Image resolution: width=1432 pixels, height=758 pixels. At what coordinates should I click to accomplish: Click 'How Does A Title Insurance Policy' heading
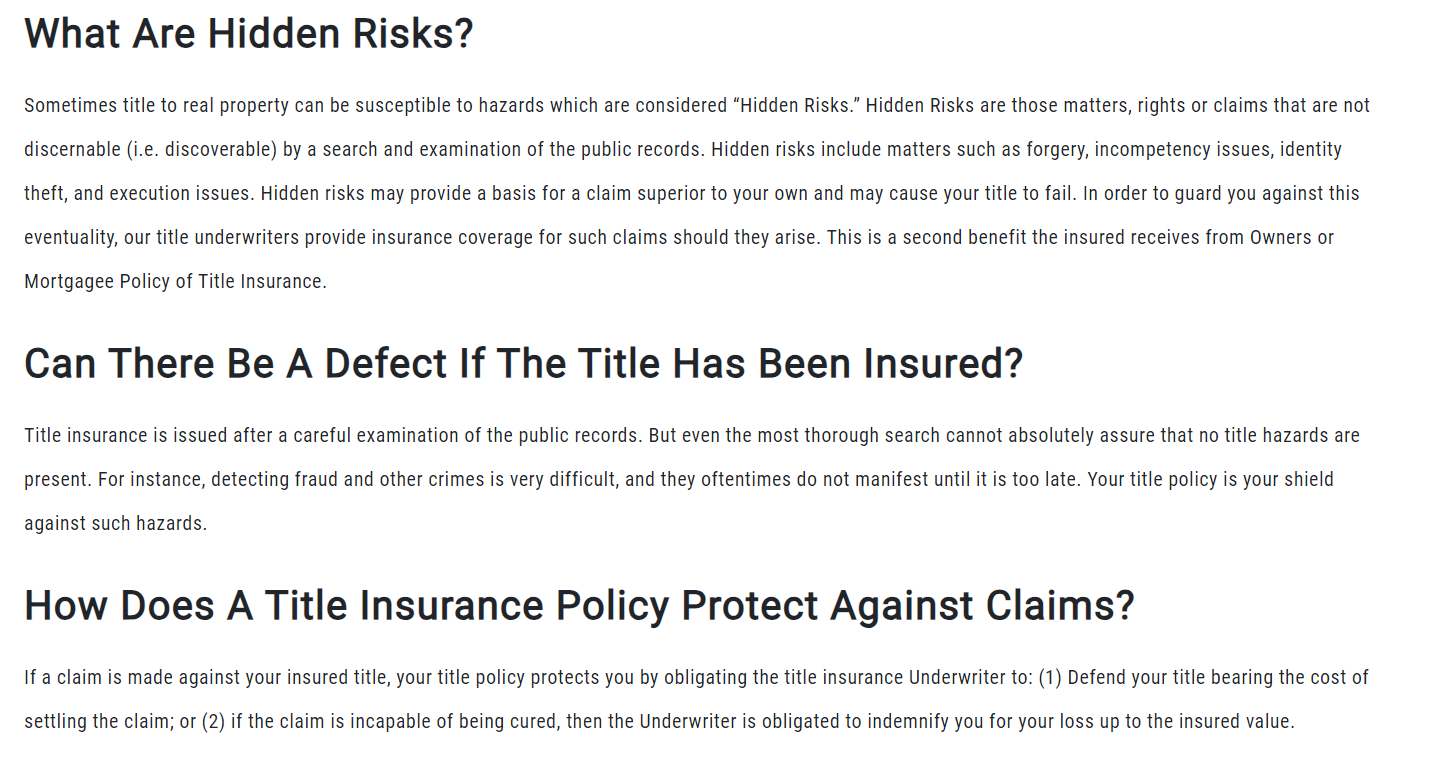579,605
